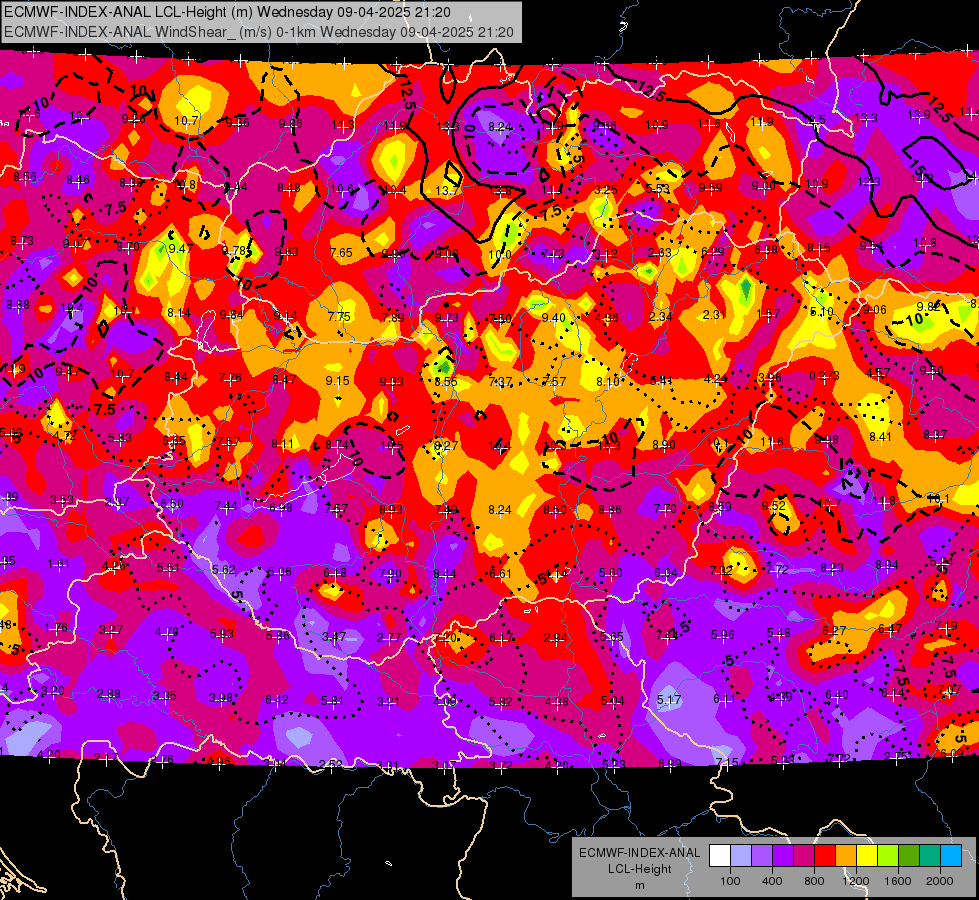Click the legend tick label 1200
The image size is (979, 900).
(x=856, y=881)
